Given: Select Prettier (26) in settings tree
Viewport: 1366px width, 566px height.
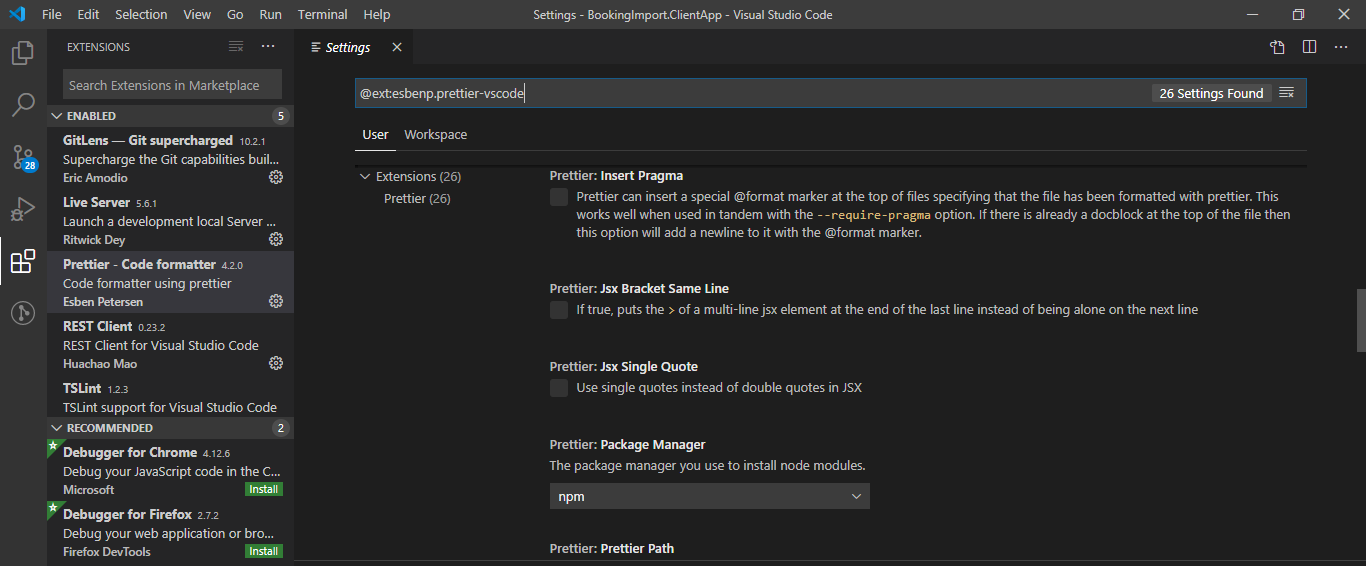Looking at the screenshot, I should (417, 199).
